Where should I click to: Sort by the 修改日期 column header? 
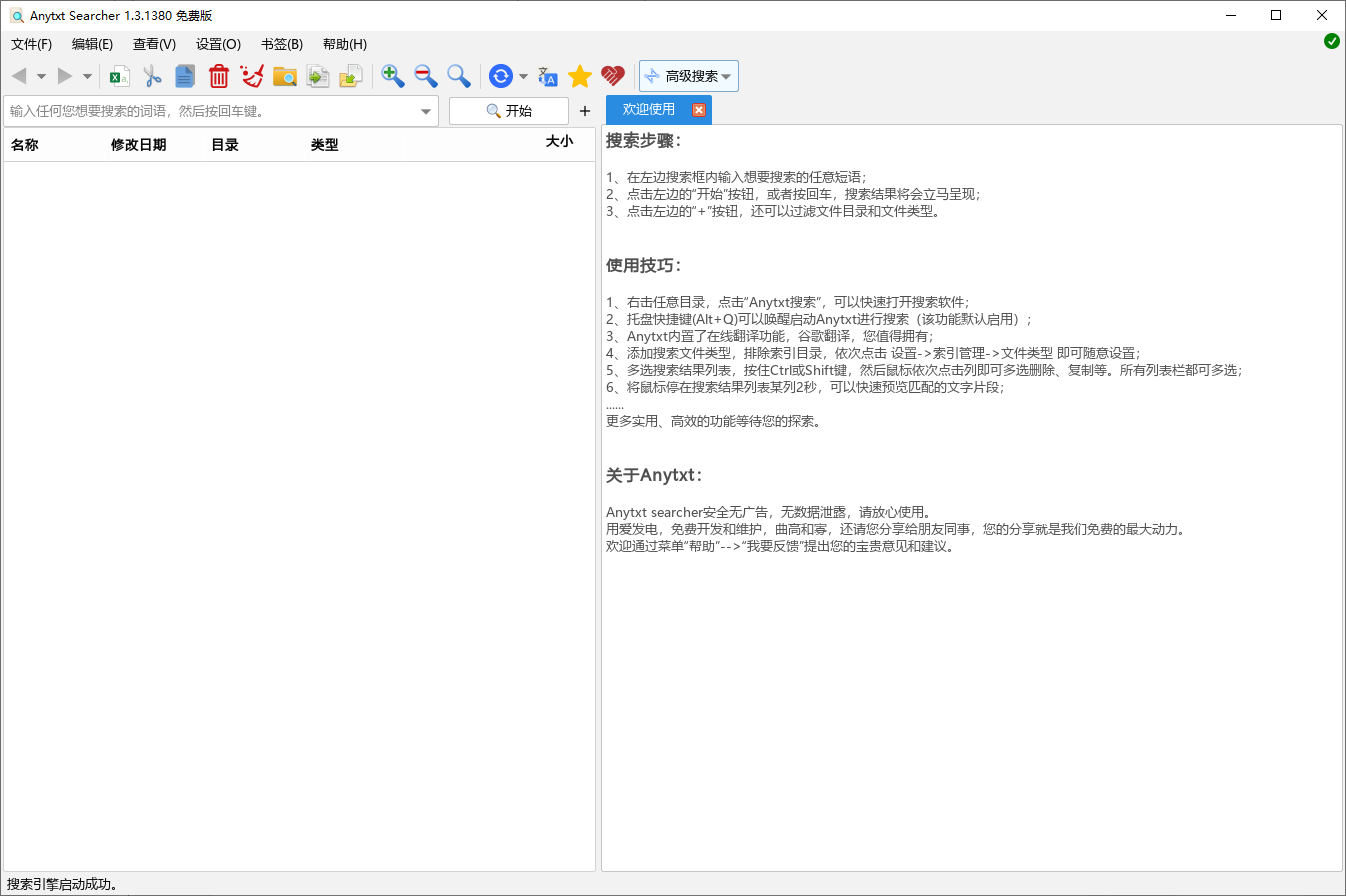(139, 145)
